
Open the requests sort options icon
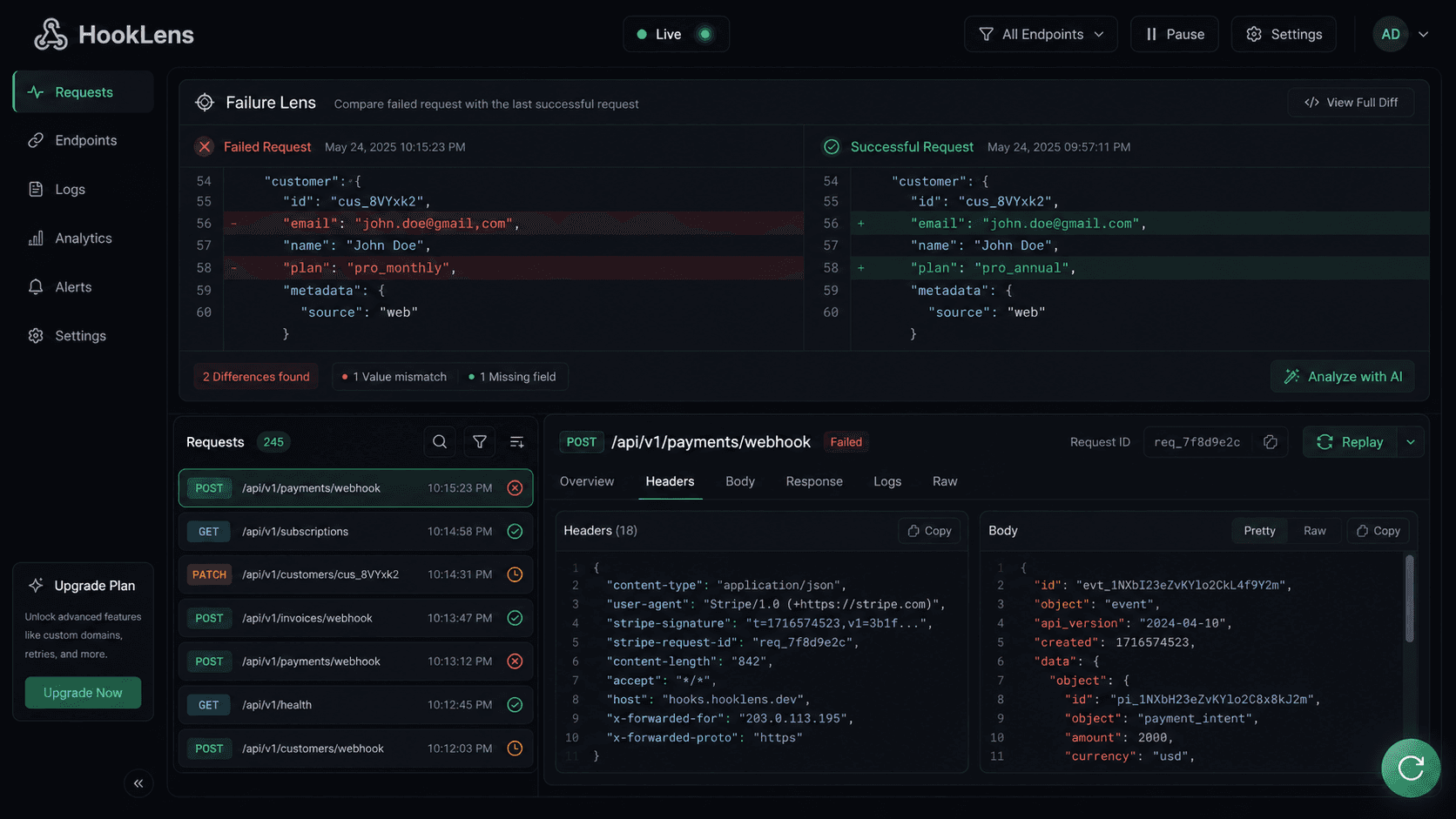(x=517, y=442)
